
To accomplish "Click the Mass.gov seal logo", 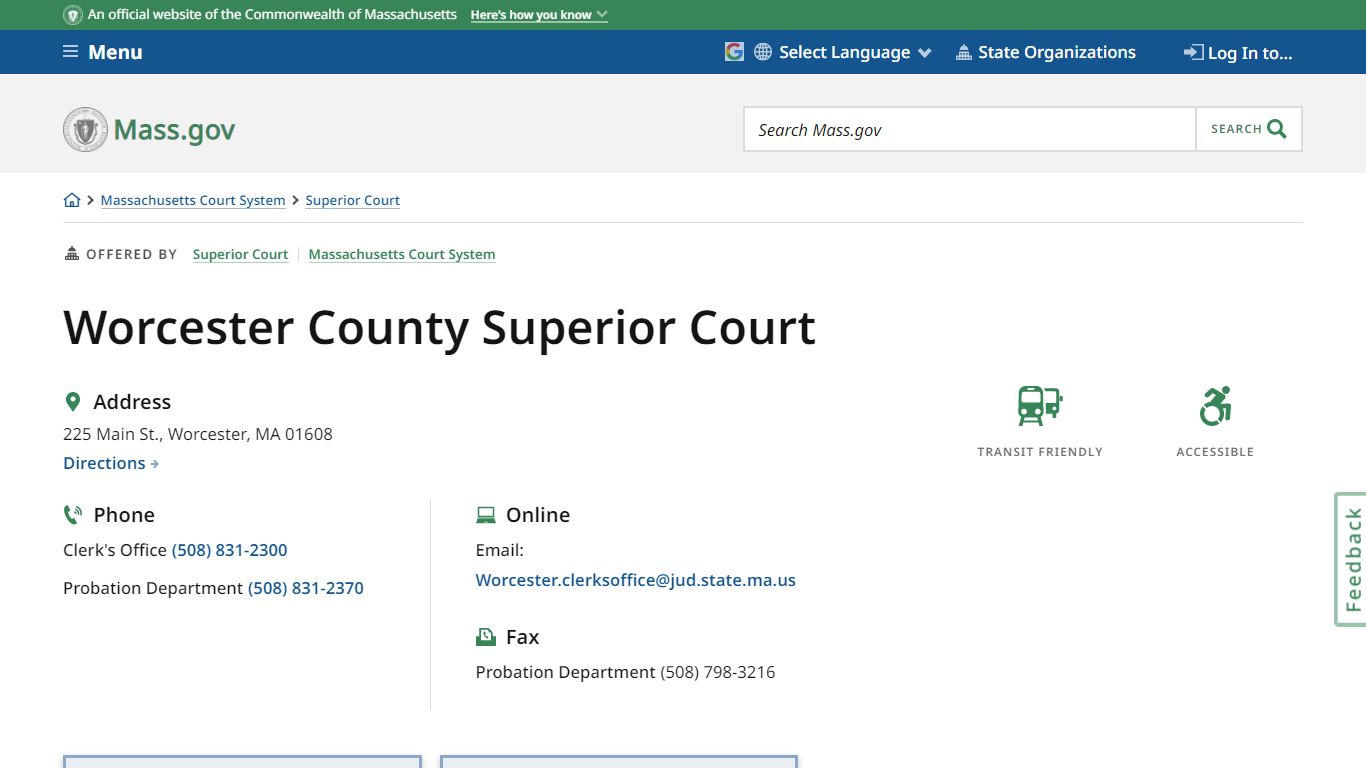I will point(85,130).
